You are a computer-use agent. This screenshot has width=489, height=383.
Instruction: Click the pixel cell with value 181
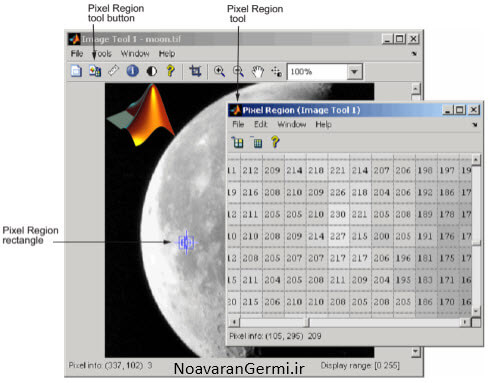point(425,258)
